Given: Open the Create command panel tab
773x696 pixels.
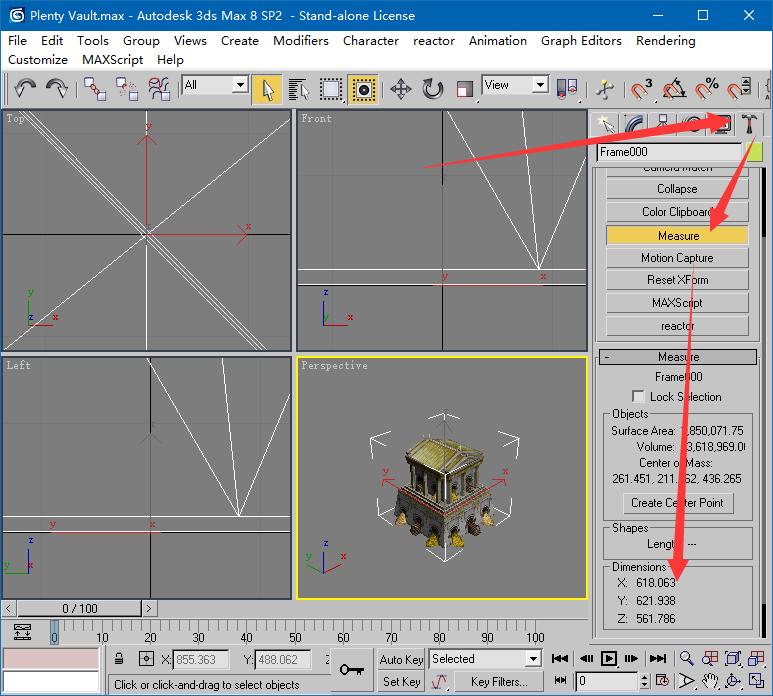Looking at the screenshot, I should point(605,124).
